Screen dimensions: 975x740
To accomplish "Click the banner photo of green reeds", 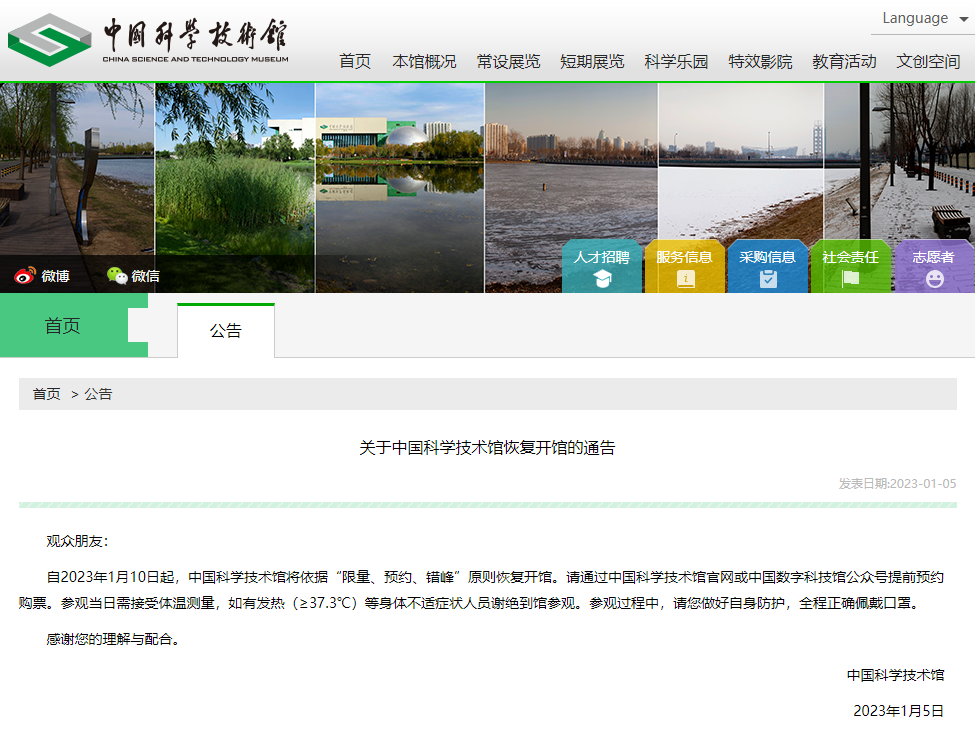I will point(235,188).
